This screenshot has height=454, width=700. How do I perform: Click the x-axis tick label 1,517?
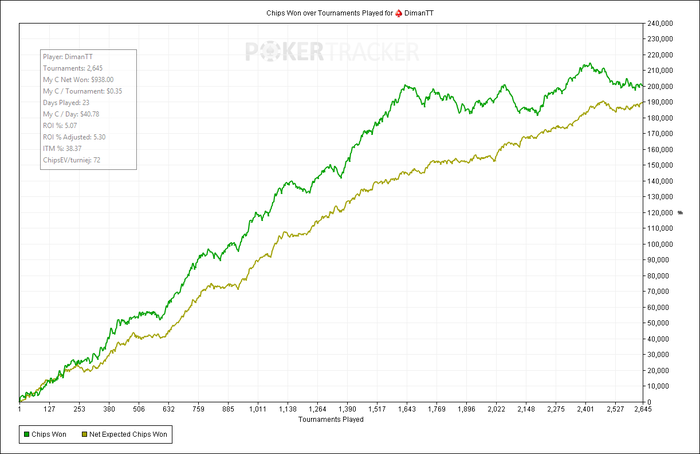[x=377, y=409]
